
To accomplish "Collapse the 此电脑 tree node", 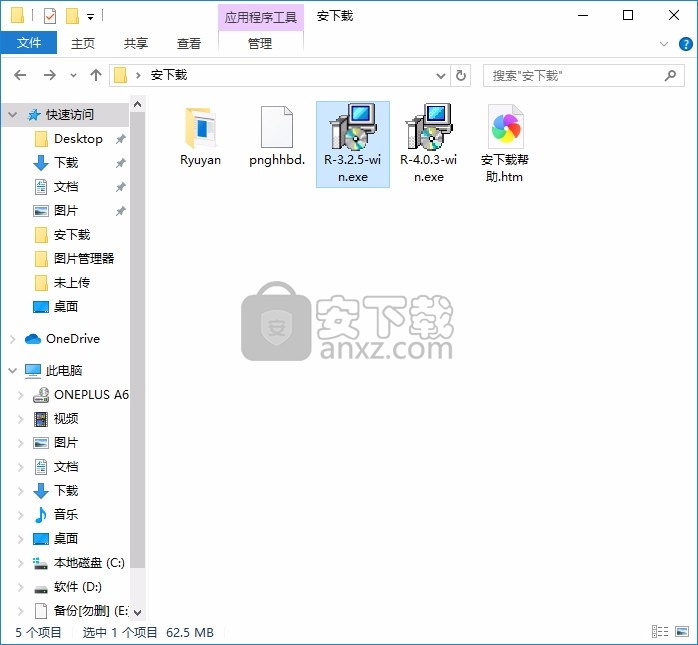I will coord(12,370).
